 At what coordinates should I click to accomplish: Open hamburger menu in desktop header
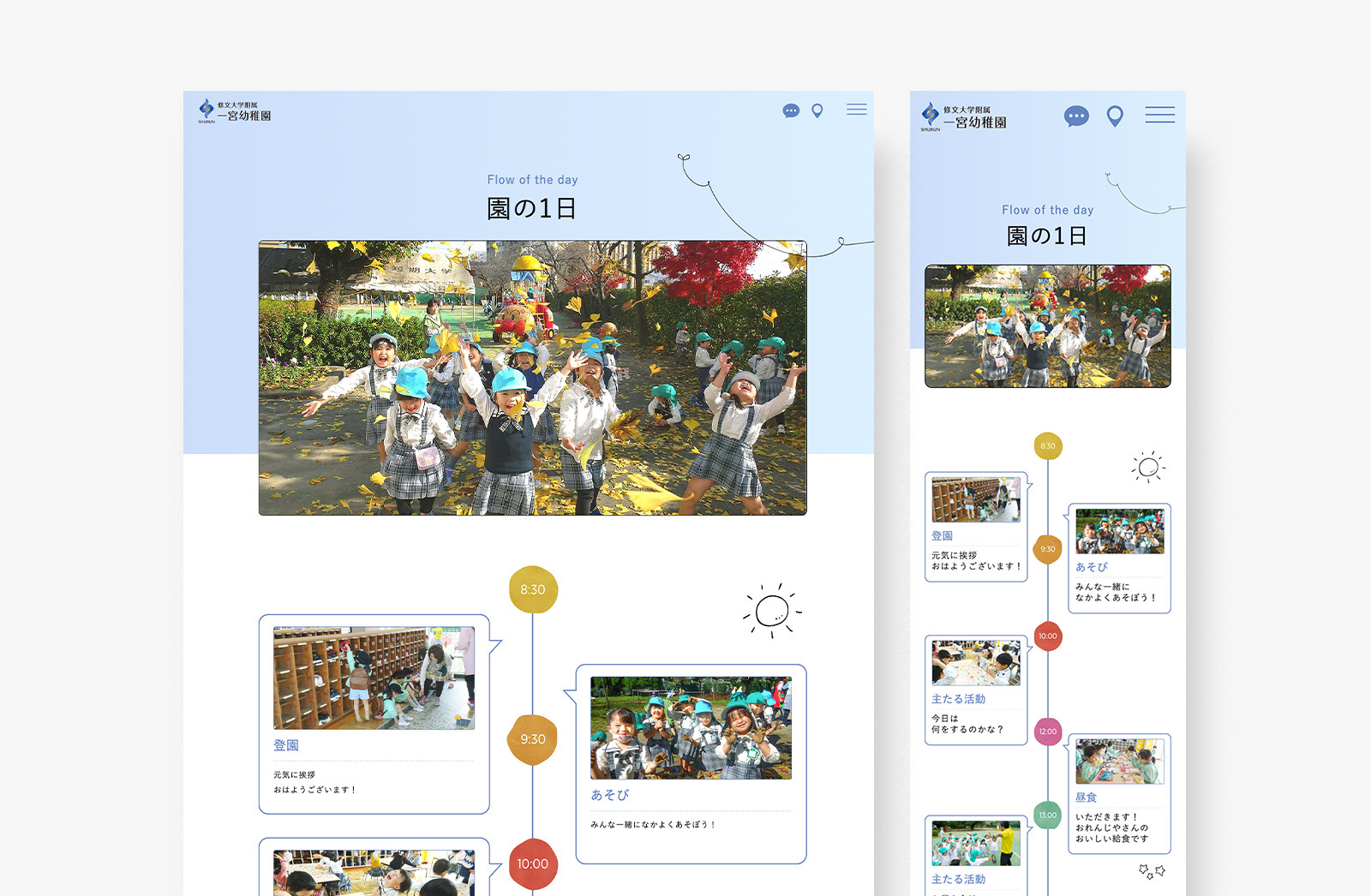click(857, 110)
